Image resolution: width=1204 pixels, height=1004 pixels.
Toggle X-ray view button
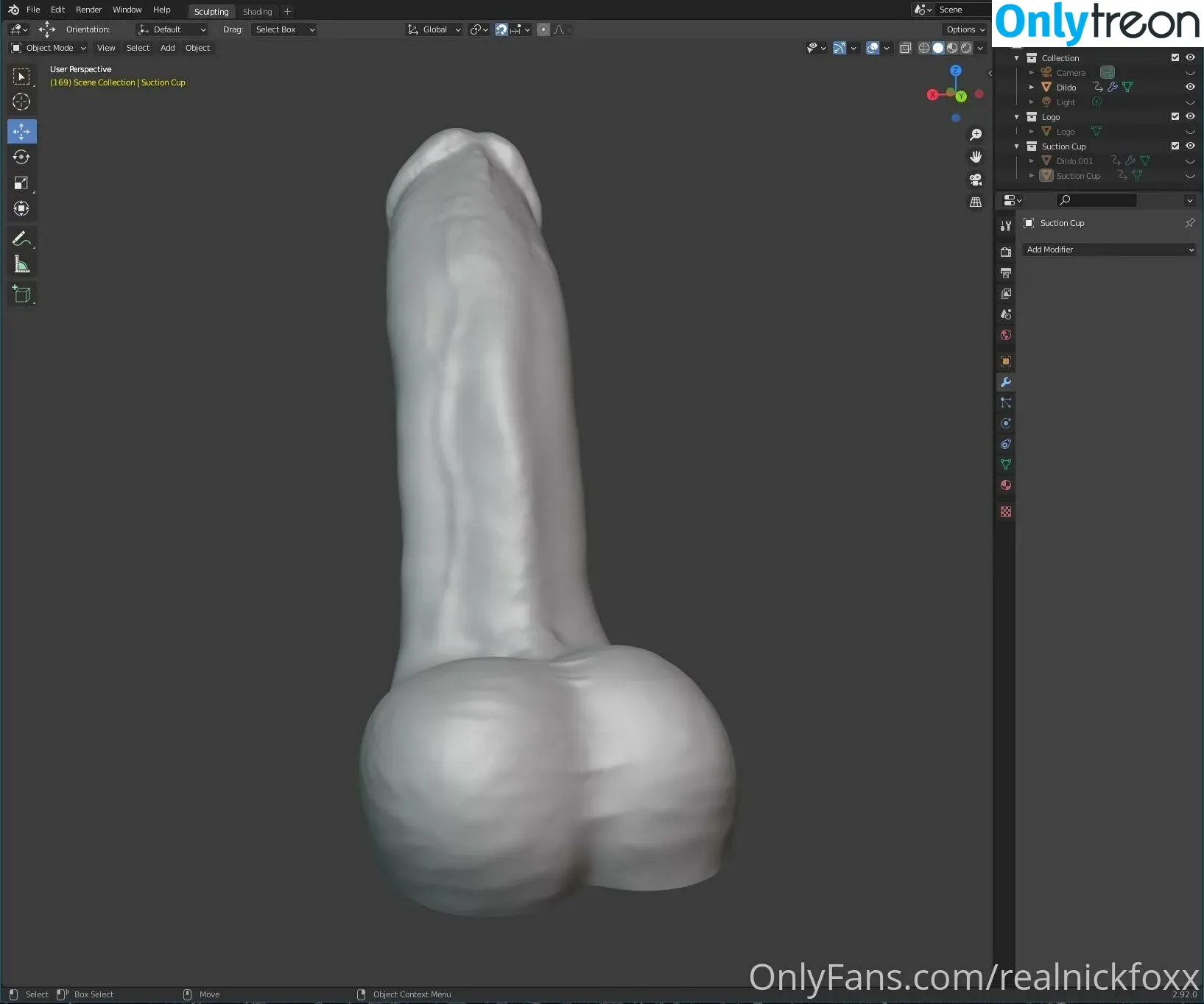(906, 48)
